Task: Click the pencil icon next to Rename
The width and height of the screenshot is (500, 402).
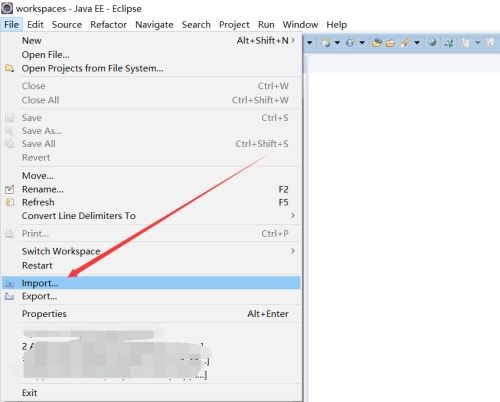Action: [9, 189]
